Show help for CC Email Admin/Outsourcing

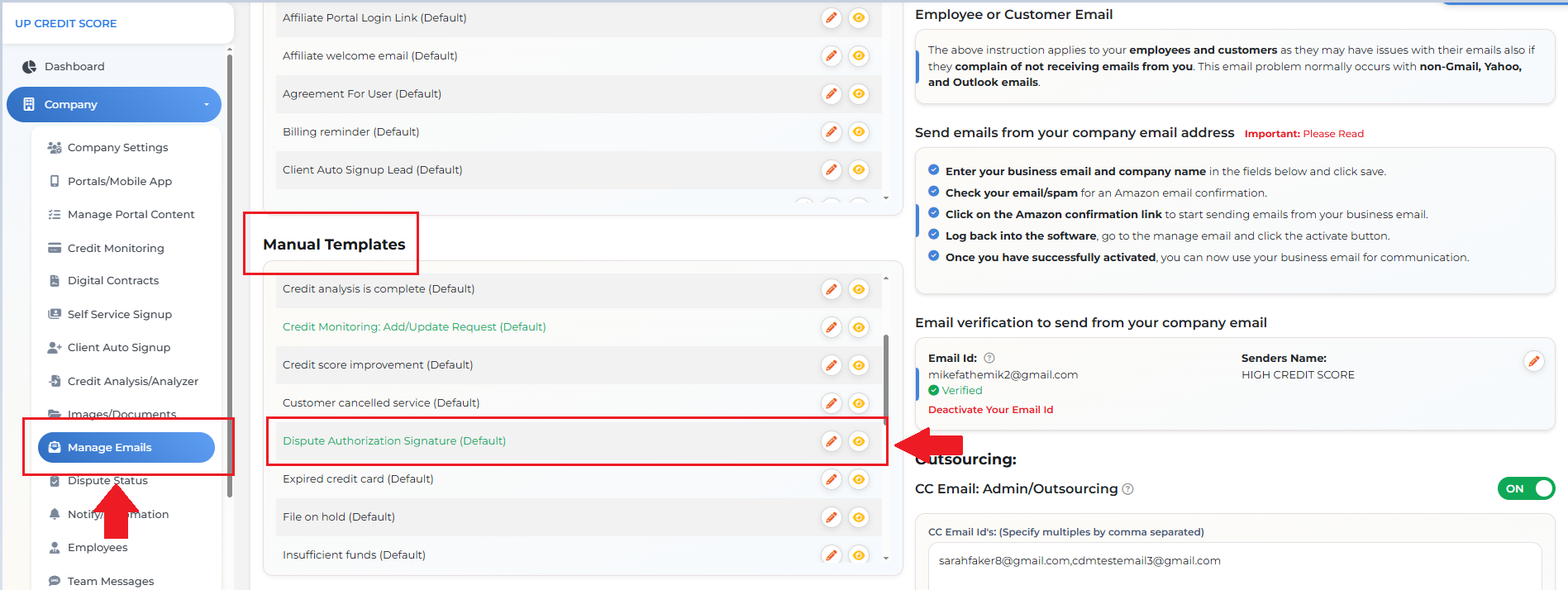pos(1128,489)
